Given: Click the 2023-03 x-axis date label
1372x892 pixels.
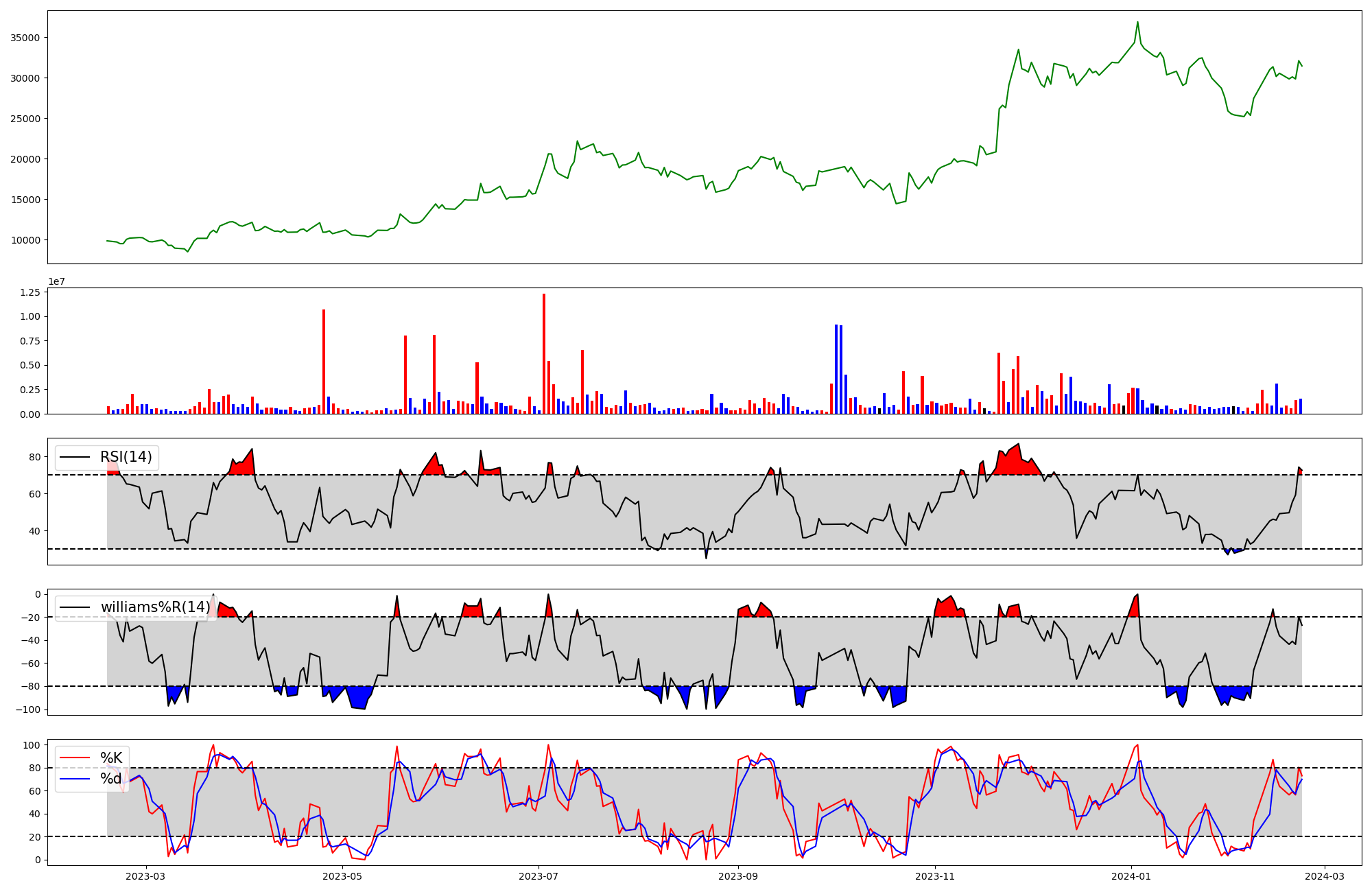Looking at the screenshot, I should (145, 876).
